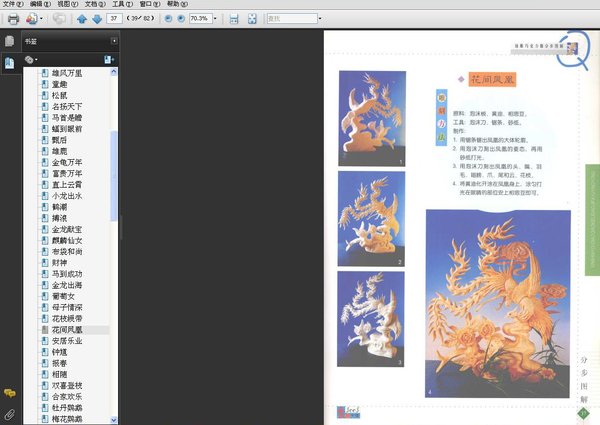This screenshot has height=425, width=600.
Task: Open the search options dropdown arrow
Action: 320,18
